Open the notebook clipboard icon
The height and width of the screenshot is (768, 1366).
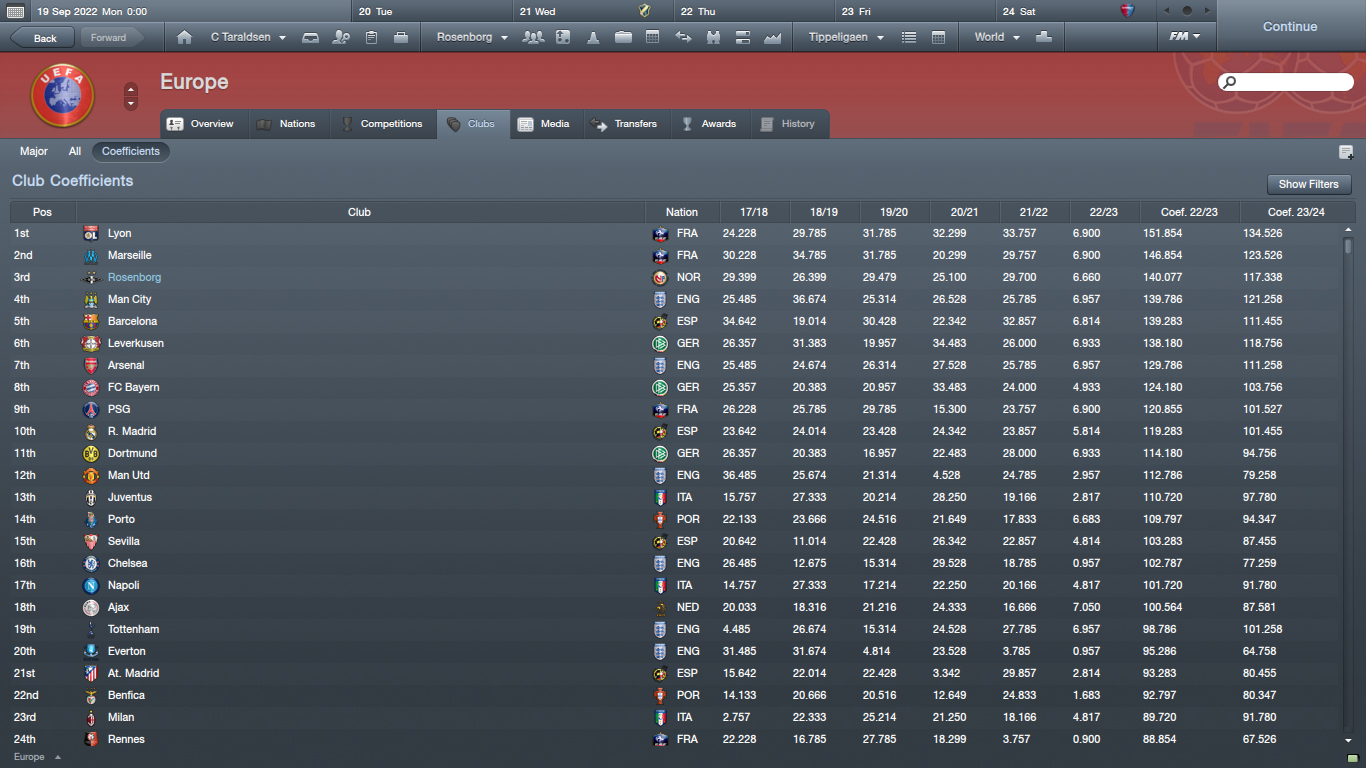point(371,37)
